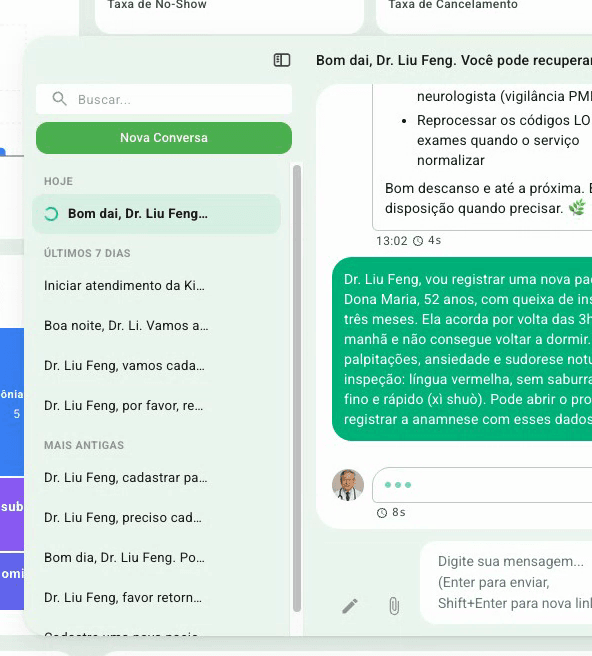Open 'Dr. Liu Feng, preciso cad...' conversation
The image size is (592, 656).
click(x=156, y=518)
